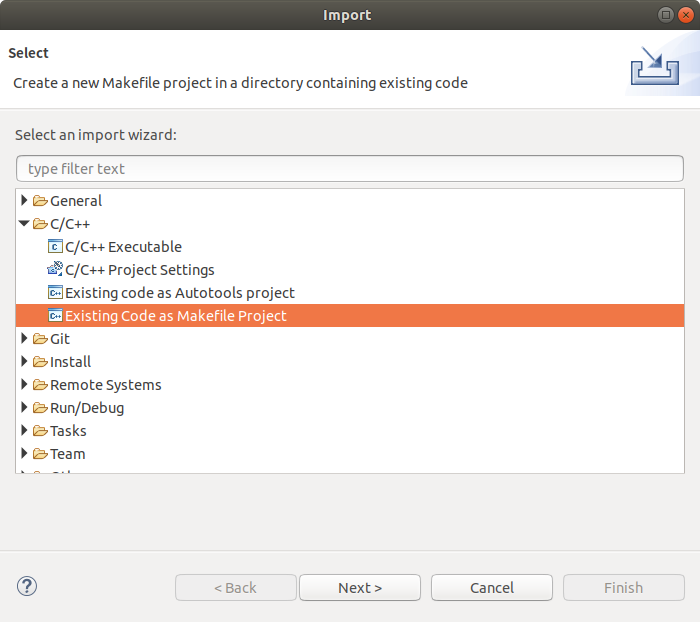700x622 pixels.
Task: Click the Remote Systems folder icon
Action: pos(40,385)
